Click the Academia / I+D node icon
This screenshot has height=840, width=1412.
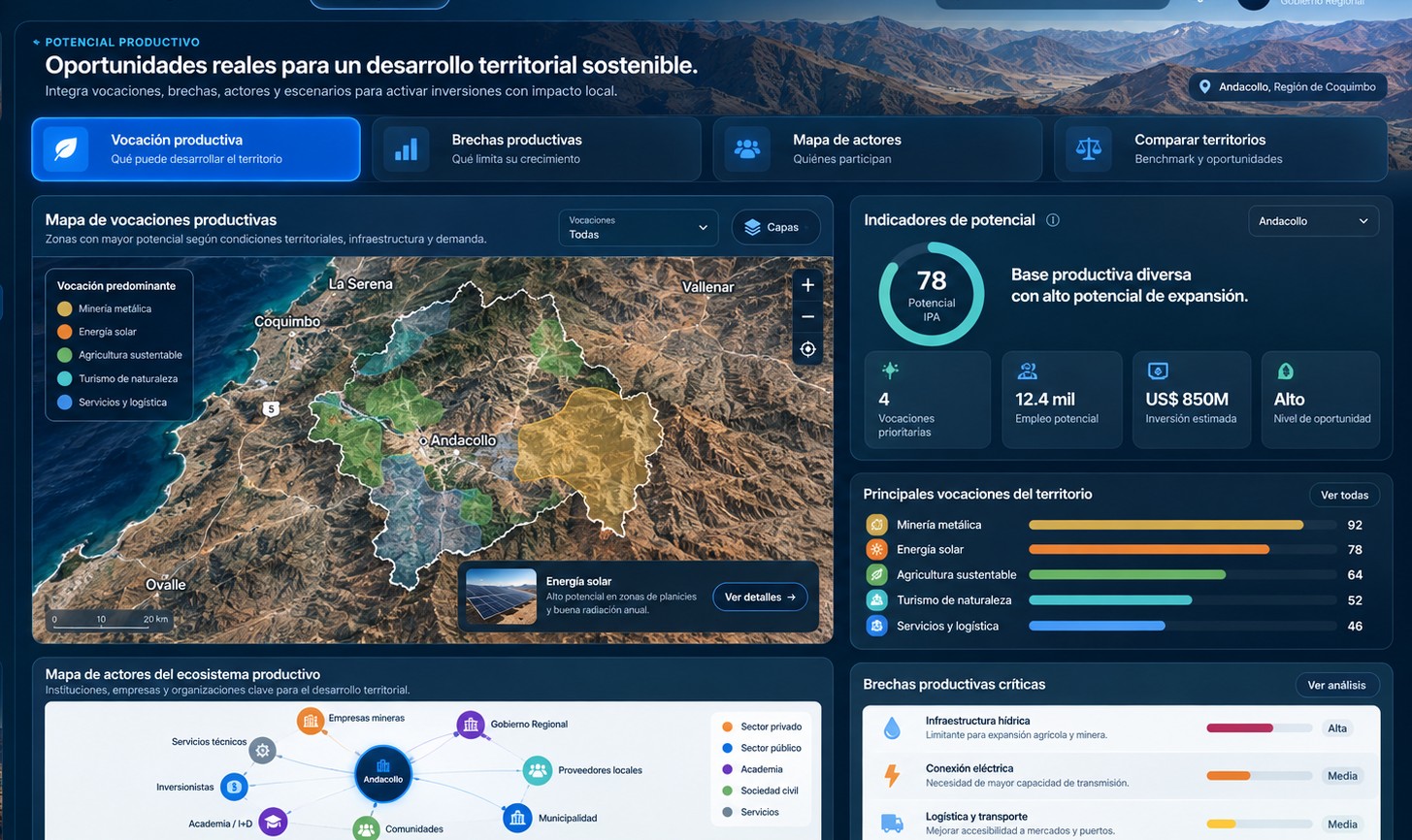coord(273,823)
